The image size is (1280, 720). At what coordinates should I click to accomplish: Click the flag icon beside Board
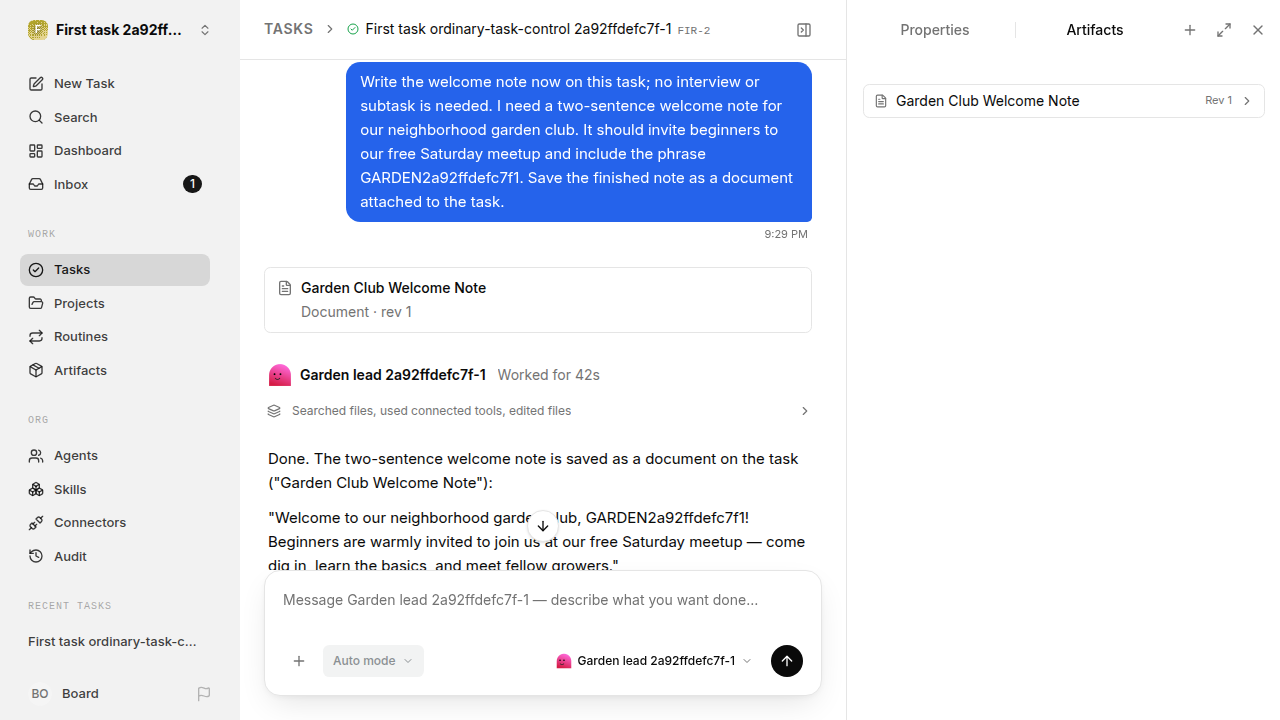204,694
